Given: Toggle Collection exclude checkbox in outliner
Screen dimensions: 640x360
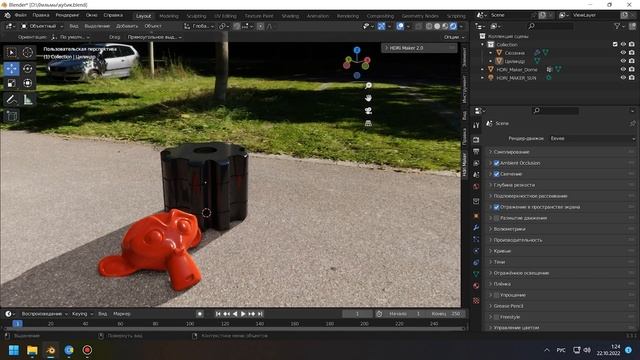Looking at the screenshot, I should (x=615, y=44).
